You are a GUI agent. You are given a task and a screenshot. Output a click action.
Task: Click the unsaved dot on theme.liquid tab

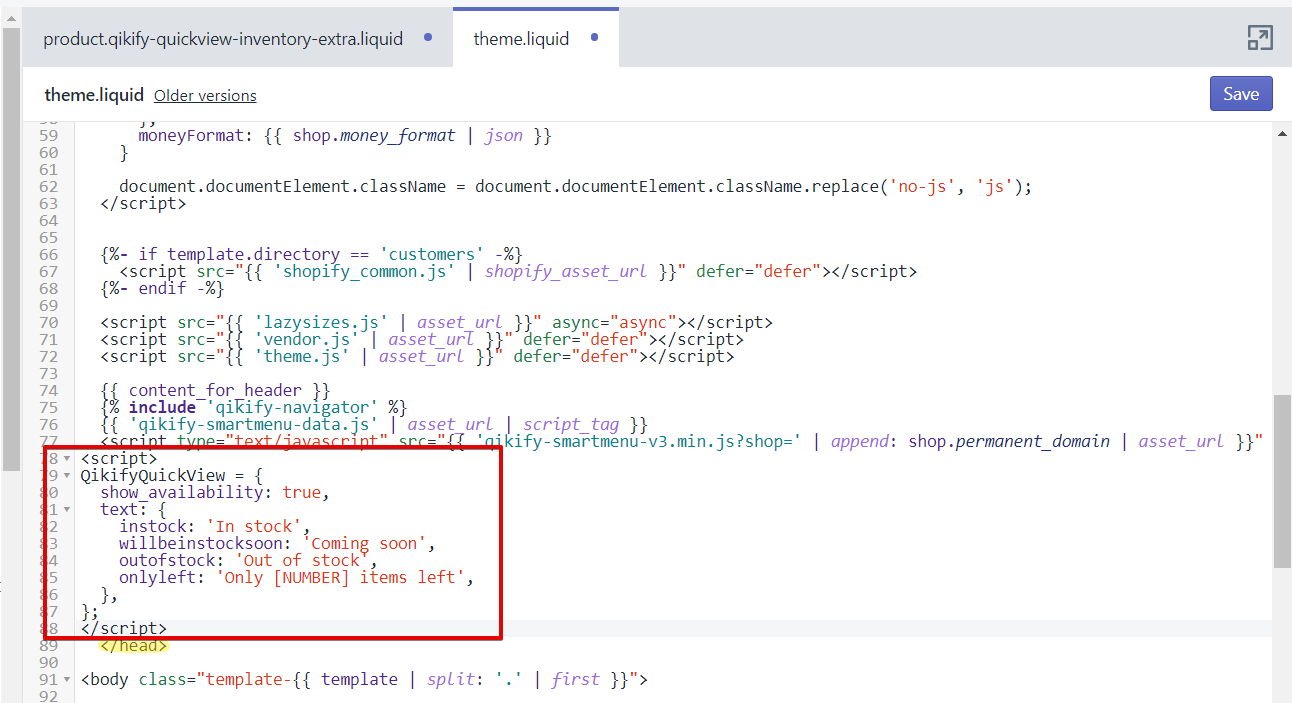tap(594, 38)
